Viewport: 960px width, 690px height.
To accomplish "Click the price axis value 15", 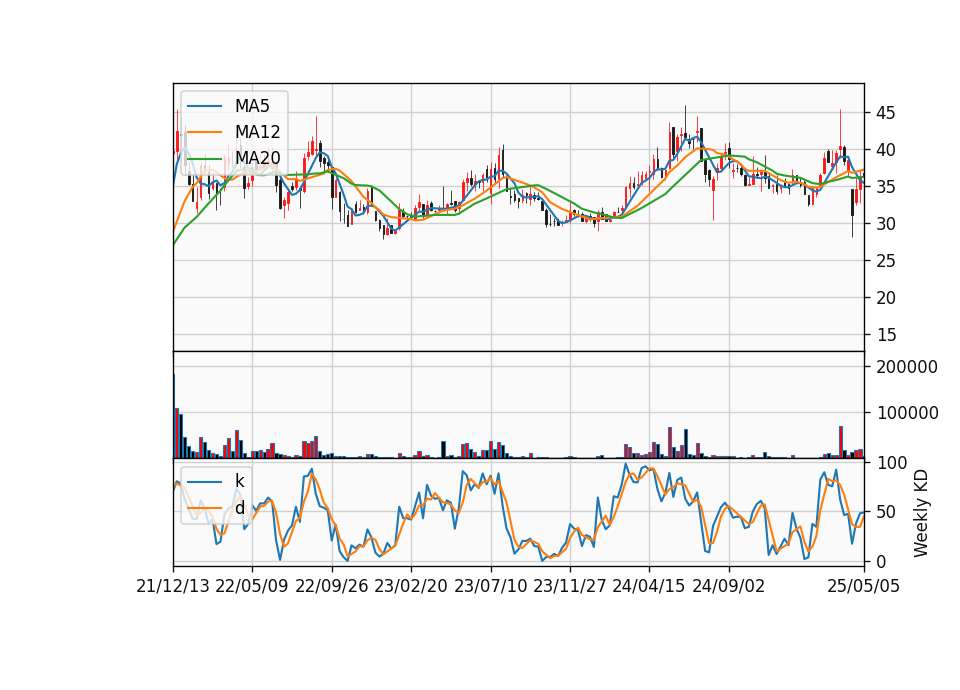I will [886, 335].
